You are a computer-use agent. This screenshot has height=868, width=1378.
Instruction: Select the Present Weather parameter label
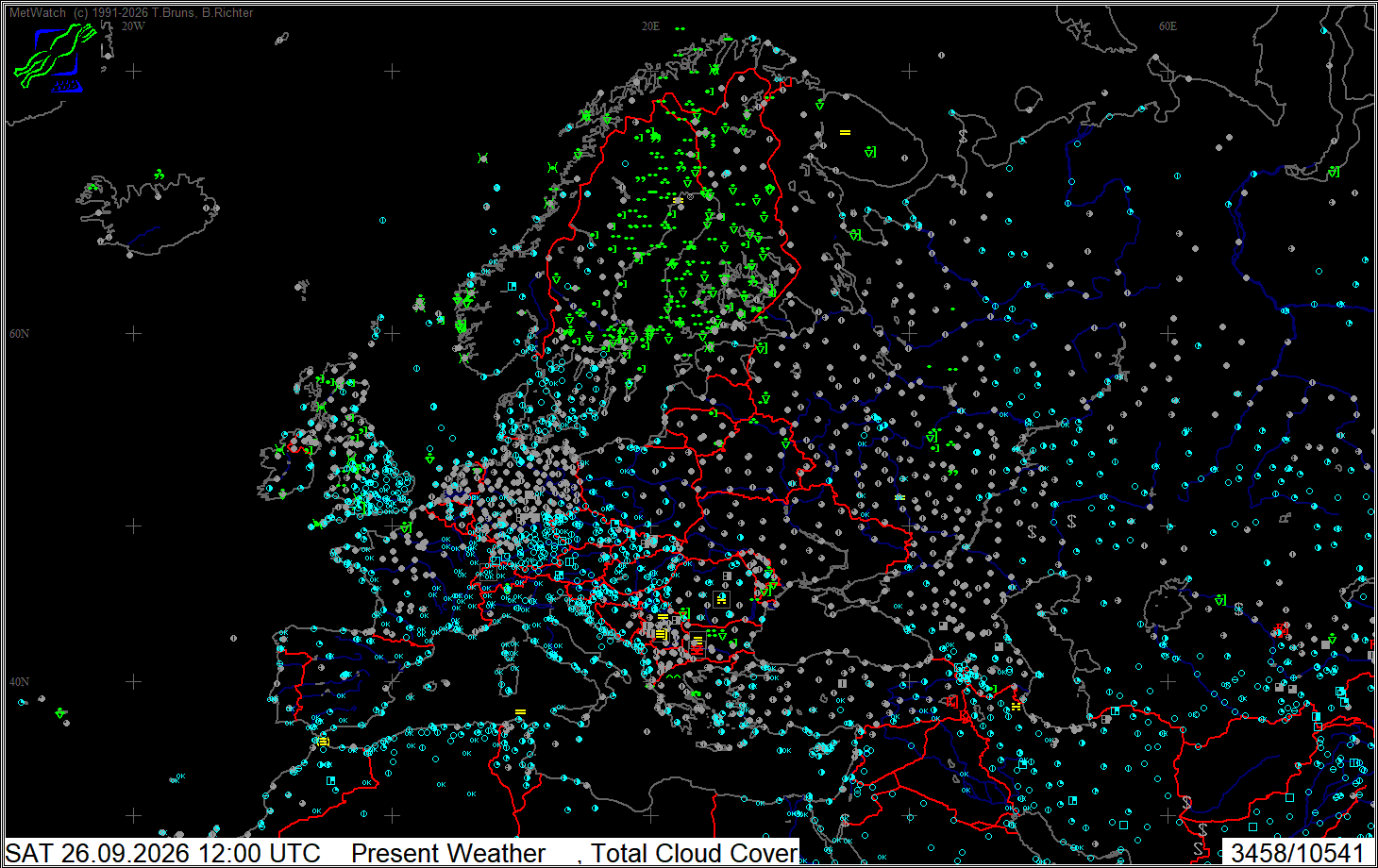tap(448, 853)
